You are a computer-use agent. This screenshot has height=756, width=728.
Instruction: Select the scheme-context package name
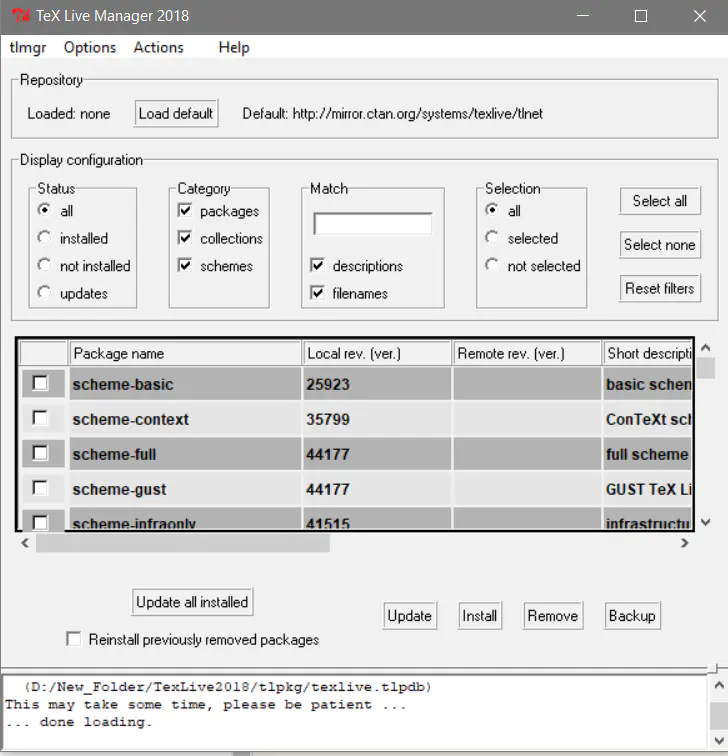pos(131,419)
